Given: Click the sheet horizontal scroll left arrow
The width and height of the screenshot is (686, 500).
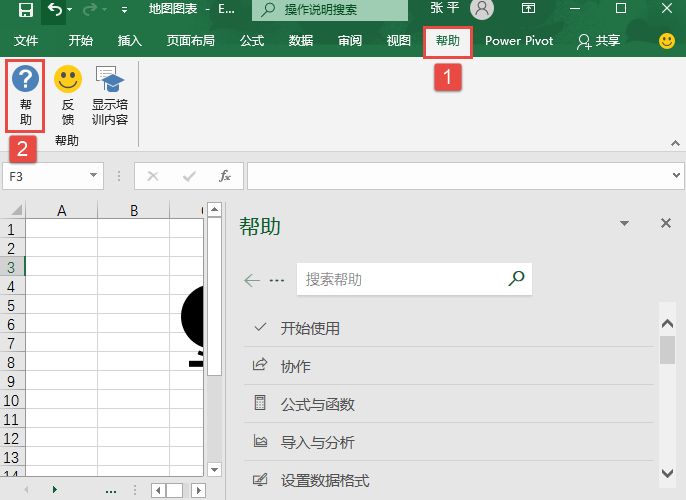Looking at the screenshot, I should point(158,490).
